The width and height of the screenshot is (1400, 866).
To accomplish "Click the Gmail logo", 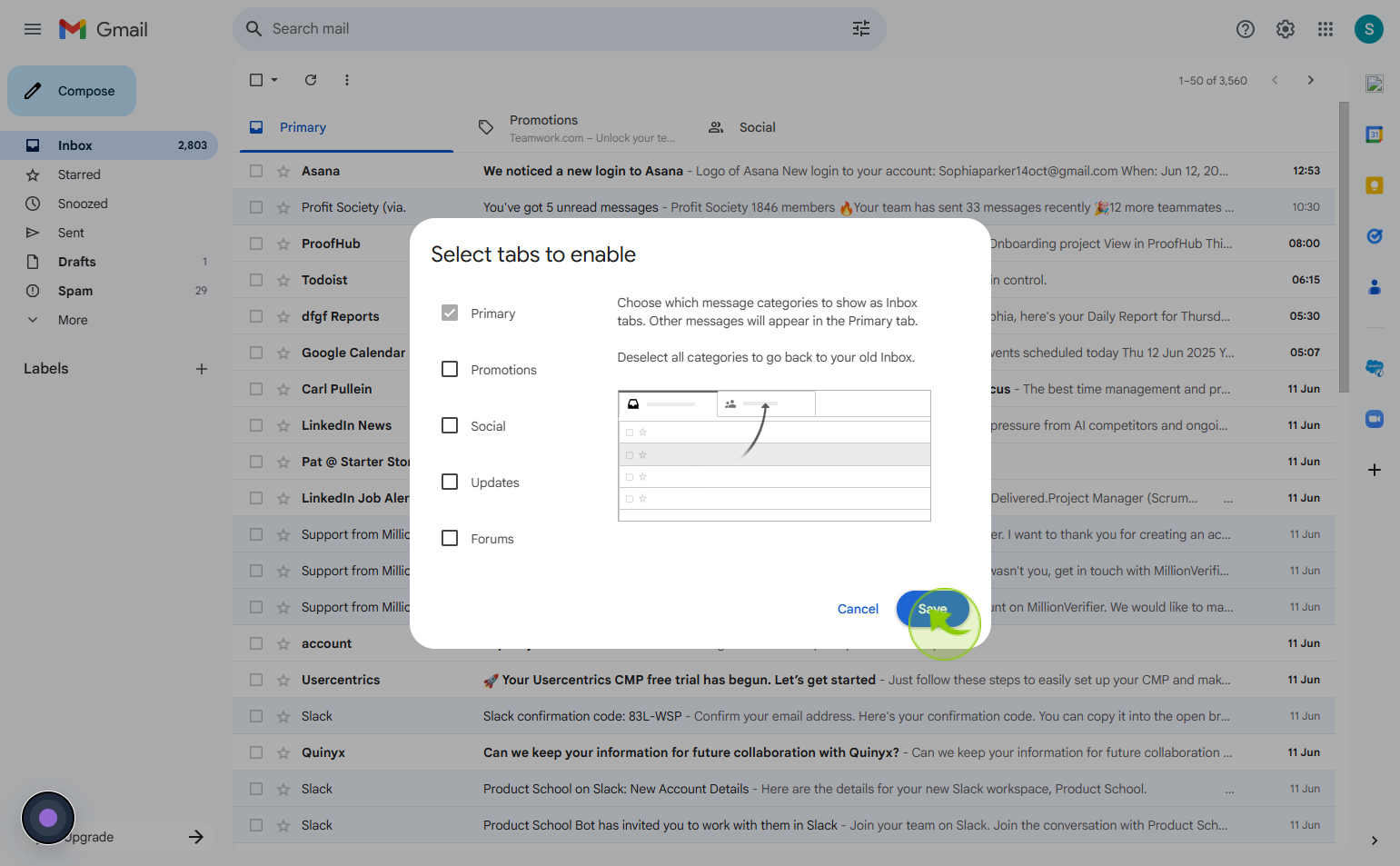I will point(104,29).
